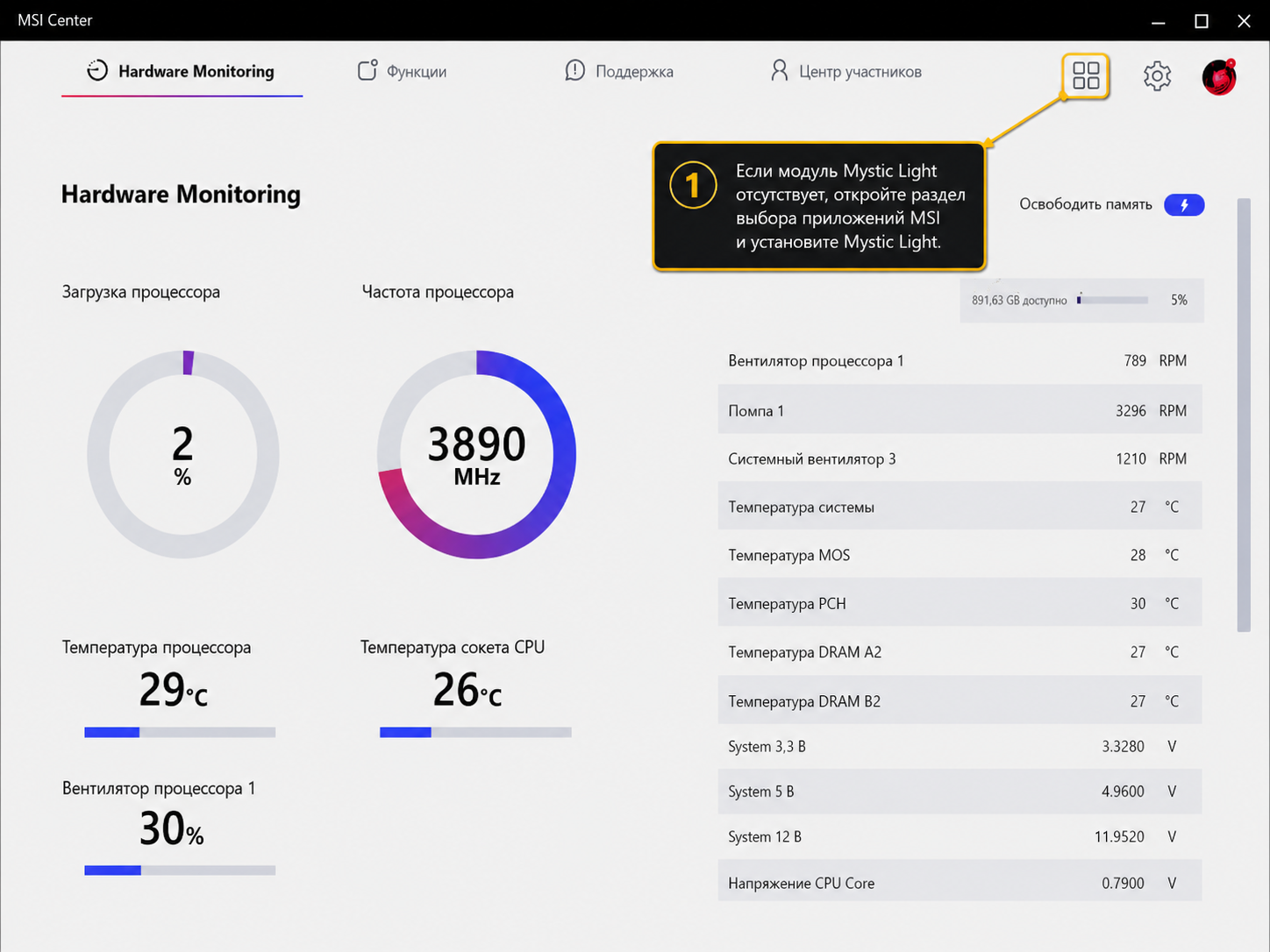Close the MSI Center window
1270x952 pixels.
pos(1244,21)
